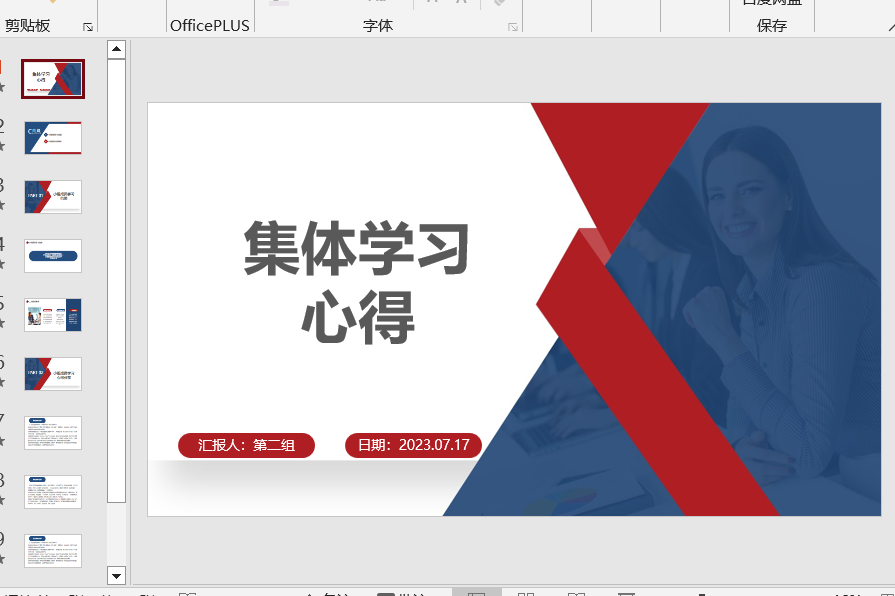The image size is (895, 596).
Task: Click the slide panel scroll-down arrow
Action: (x=116, y=575)
